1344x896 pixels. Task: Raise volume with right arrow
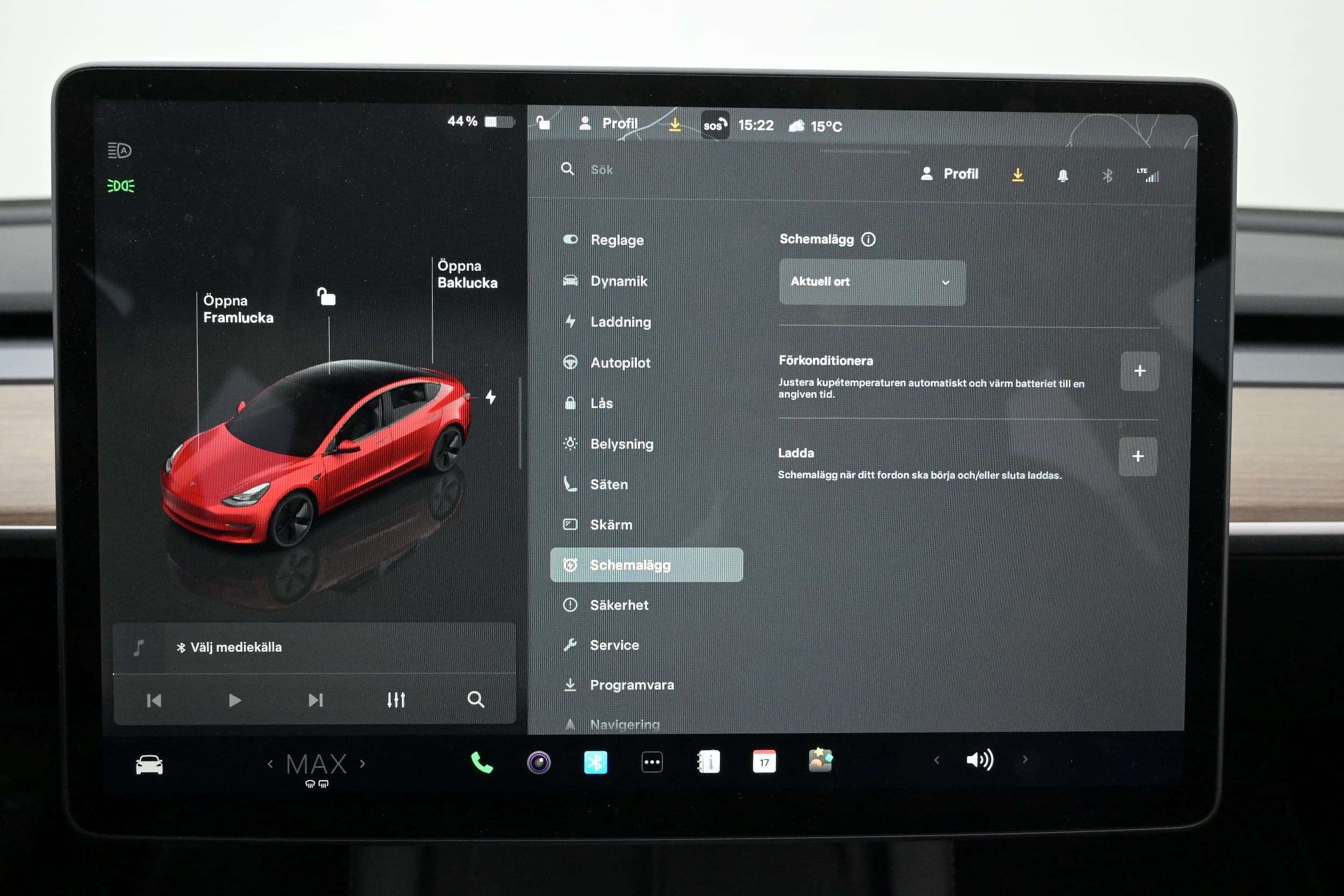[1025, 759]
